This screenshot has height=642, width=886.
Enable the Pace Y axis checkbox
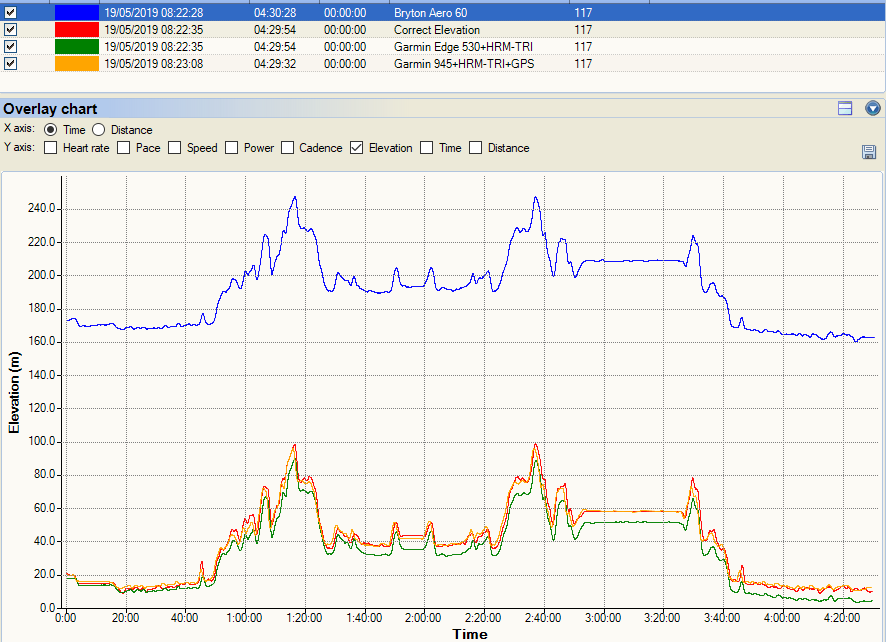tap(123, 148)
